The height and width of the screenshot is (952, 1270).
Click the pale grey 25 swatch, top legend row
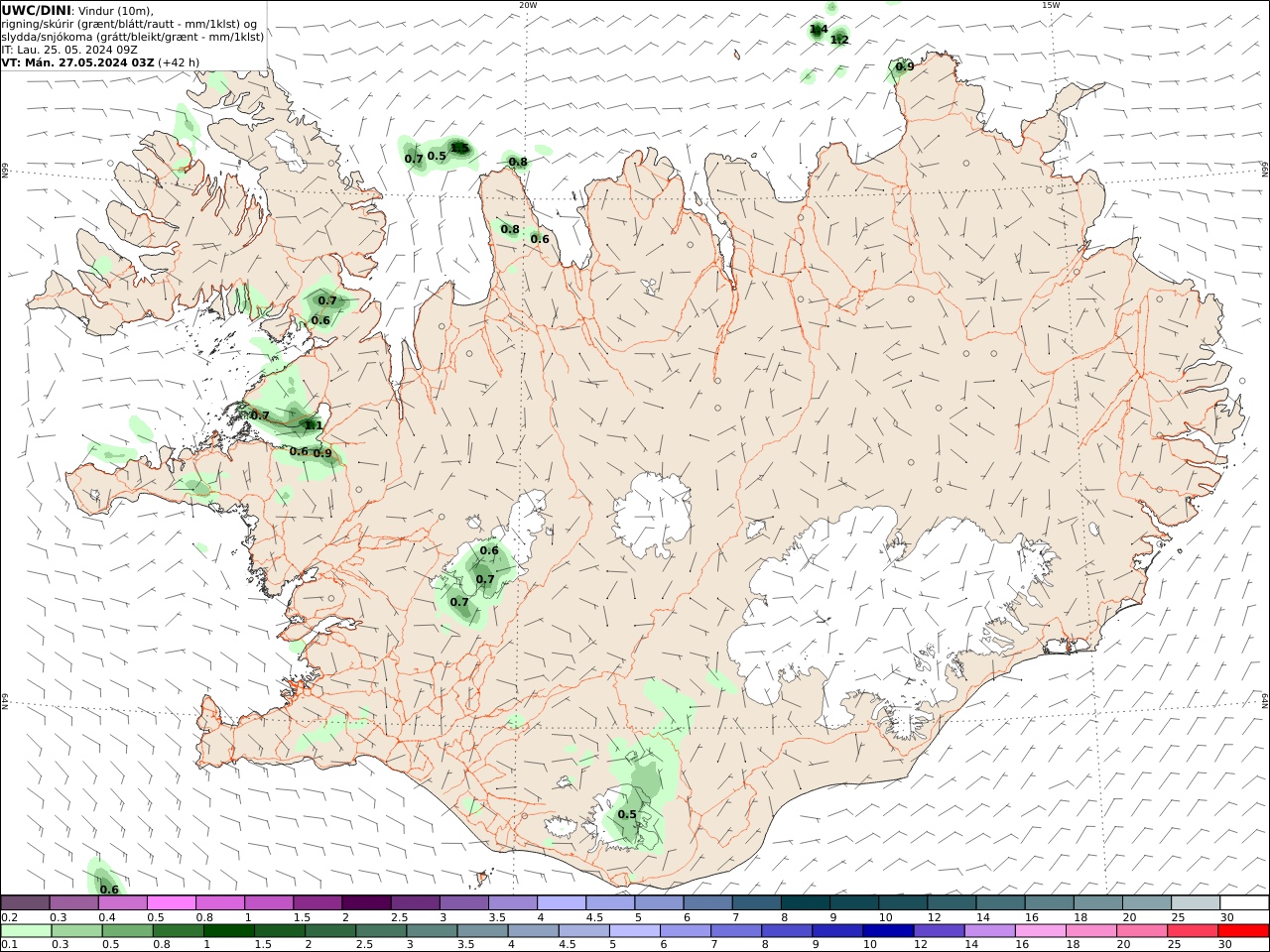coord(1196,902)
